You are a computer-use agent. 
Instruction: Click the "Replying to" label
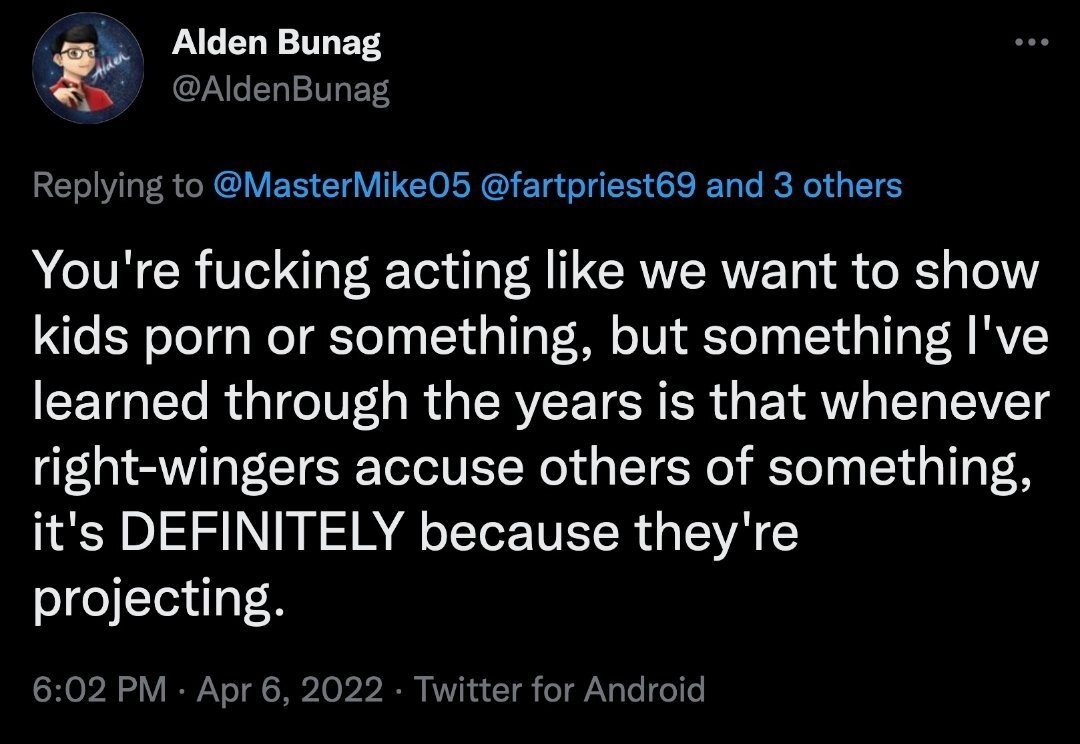click(x=117, y=185)
